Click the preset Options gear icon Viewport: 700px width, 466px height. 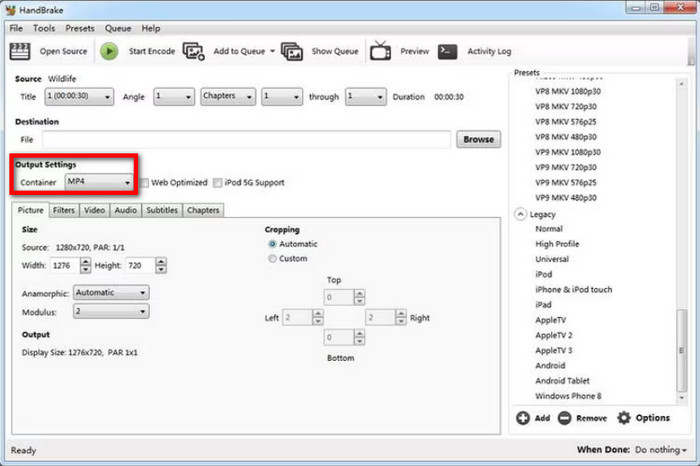624,418
